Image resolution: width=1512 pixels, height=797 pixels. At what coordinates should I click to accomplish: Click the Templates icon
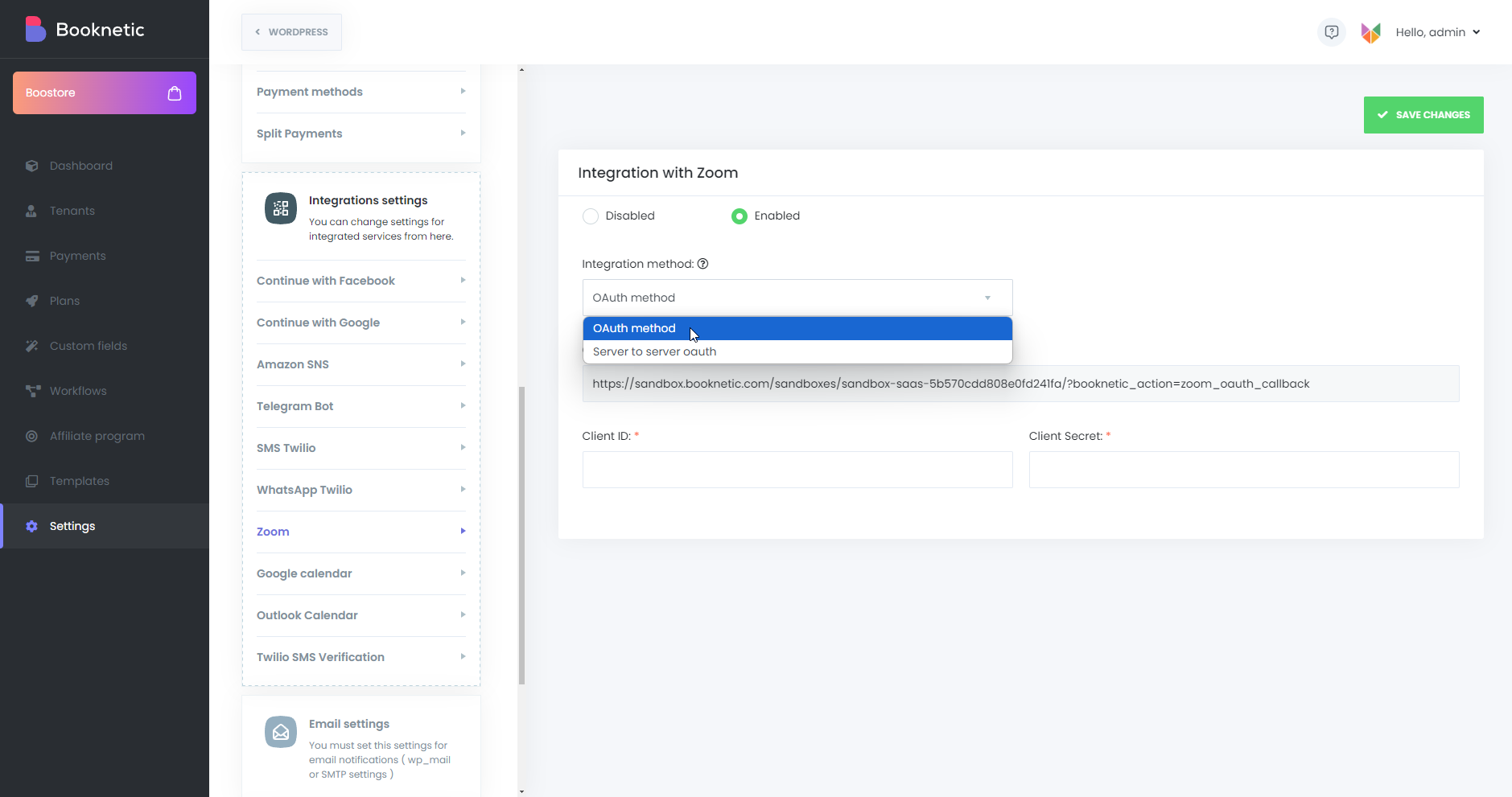point(32,481)
